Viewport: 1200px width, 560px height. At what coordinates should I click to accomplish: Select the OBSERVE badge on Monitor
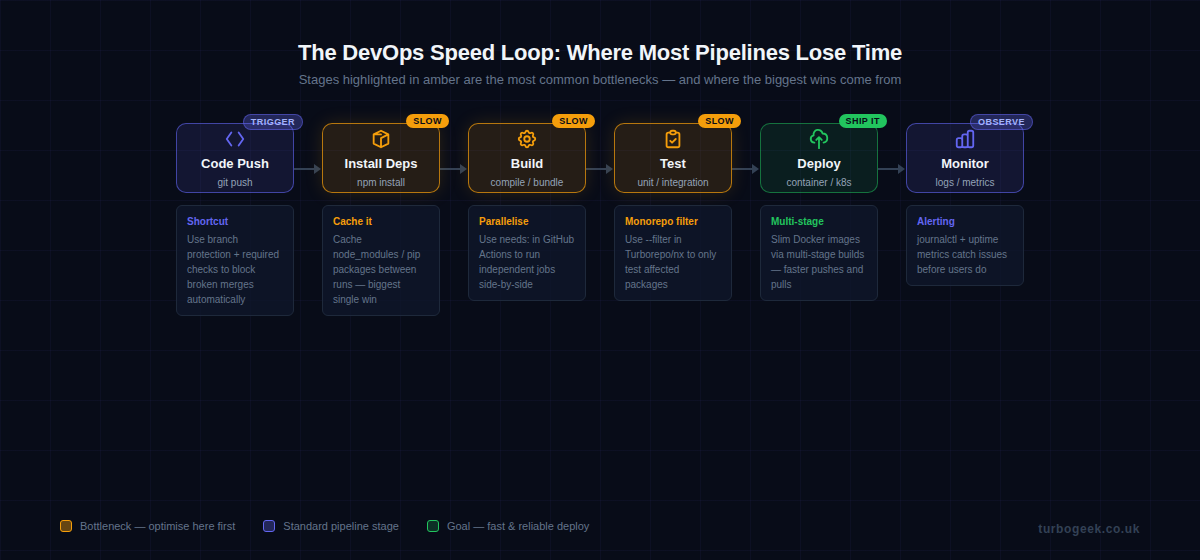[x=1001, y=122]
